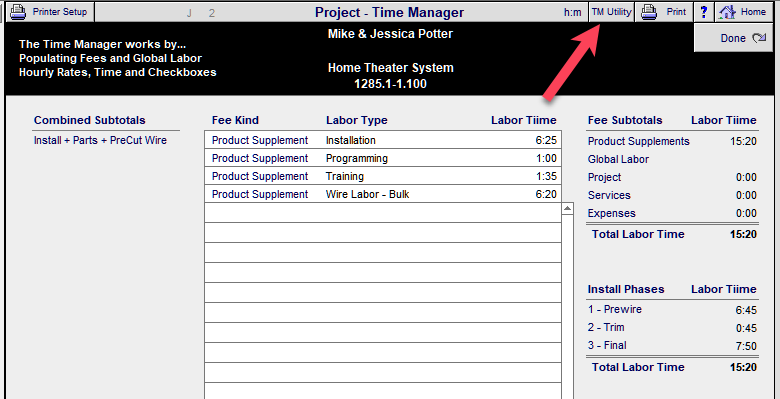Print the Time Manager report
This screenshot has width=780, height=399.
point(664,12)
